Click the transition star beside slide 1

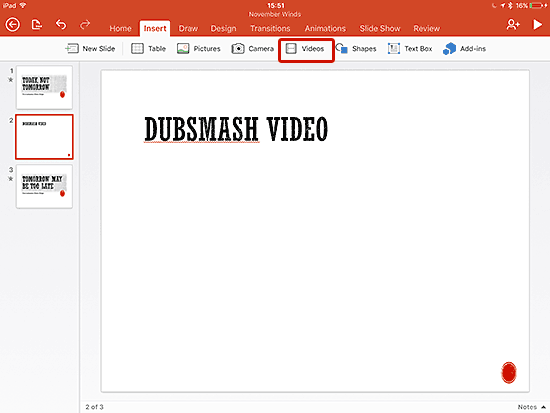click(x=11, y=80)
